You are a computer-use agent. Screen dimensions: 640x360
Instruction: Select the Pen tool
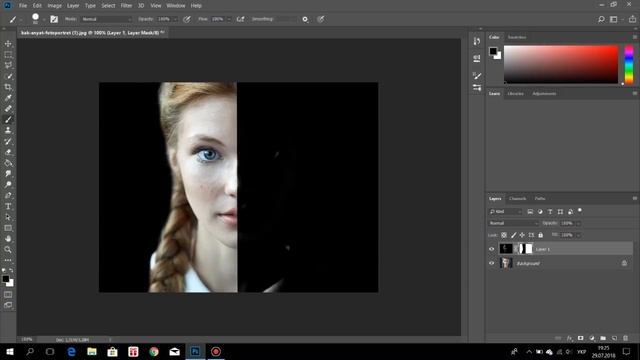click(x=8, y=196)
